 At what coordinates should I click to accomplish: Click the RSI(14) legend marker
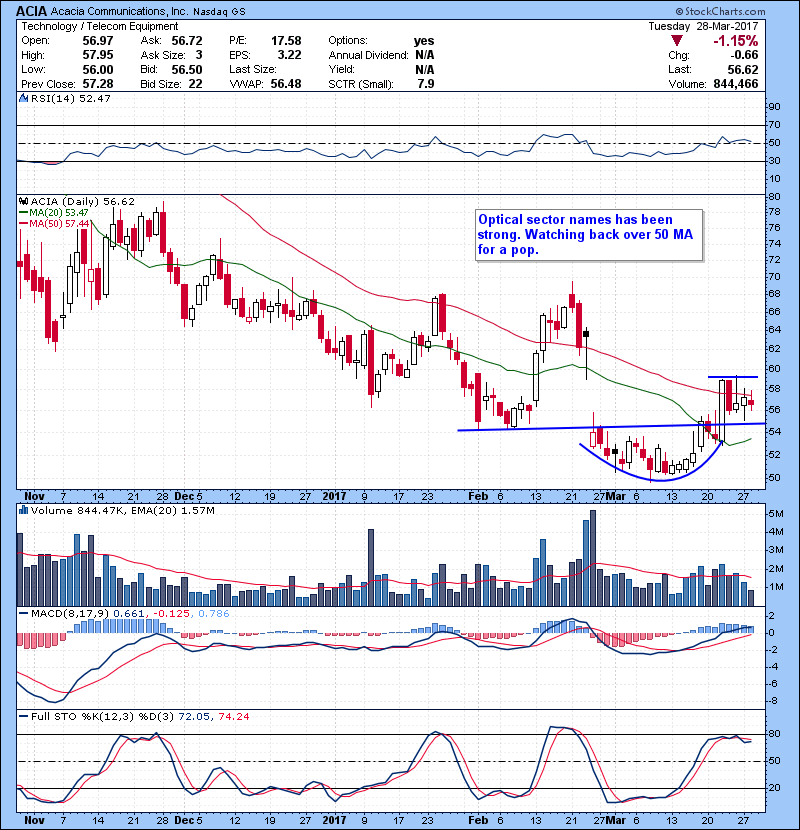coord(23,99)
